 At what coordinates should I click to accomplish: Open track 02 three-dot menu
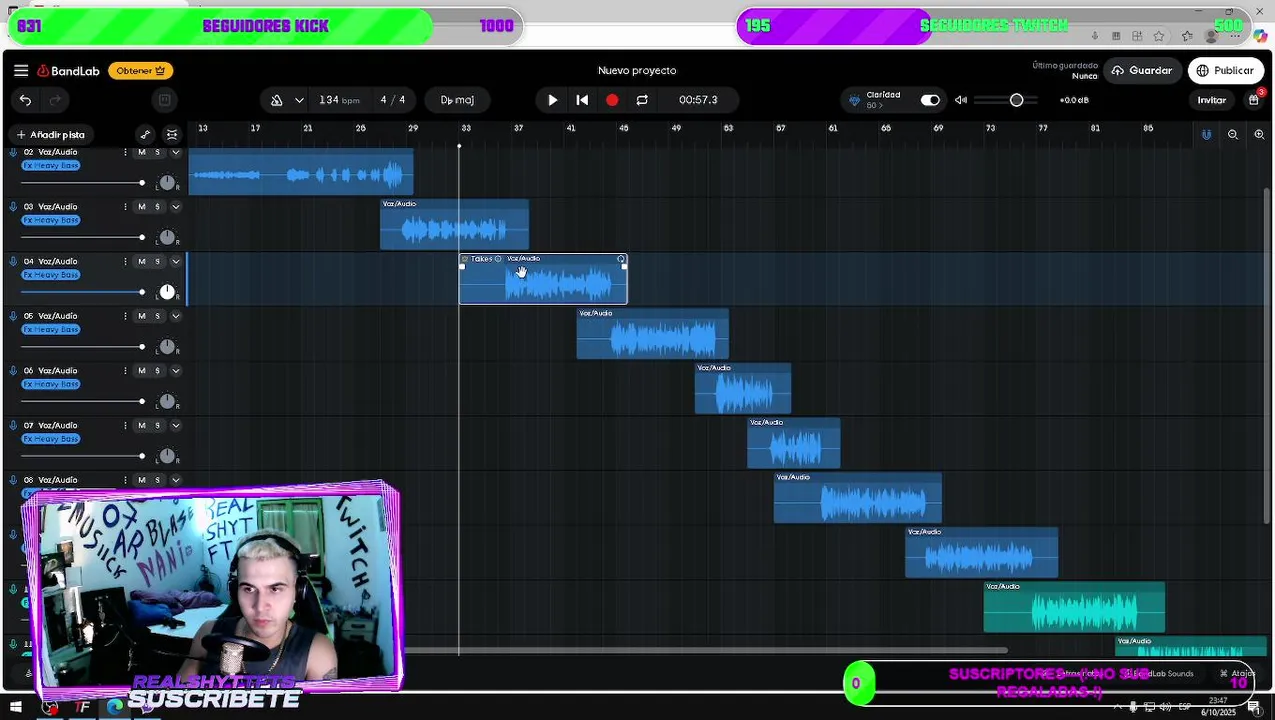pos(125,152)
